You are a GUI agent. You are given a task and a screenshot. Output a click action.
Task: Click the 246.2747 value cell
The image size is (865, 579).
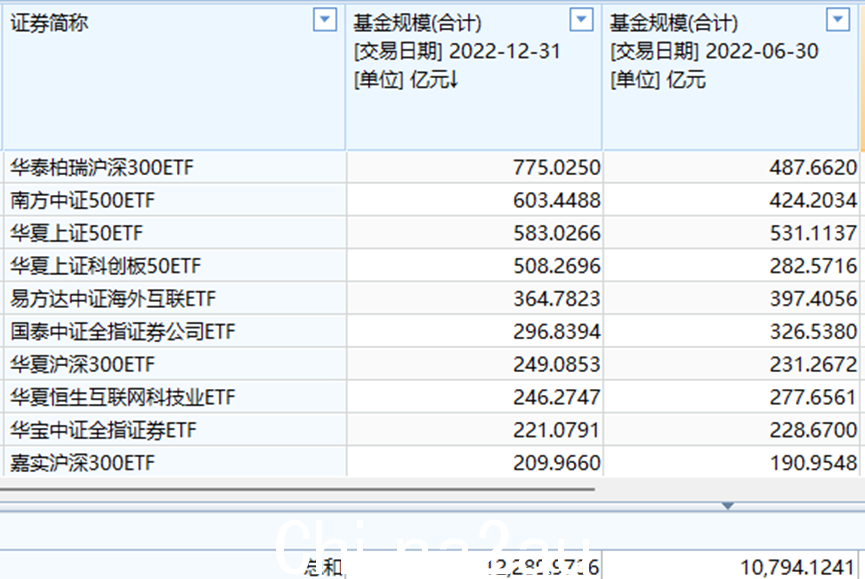click(x=474, y=397)
